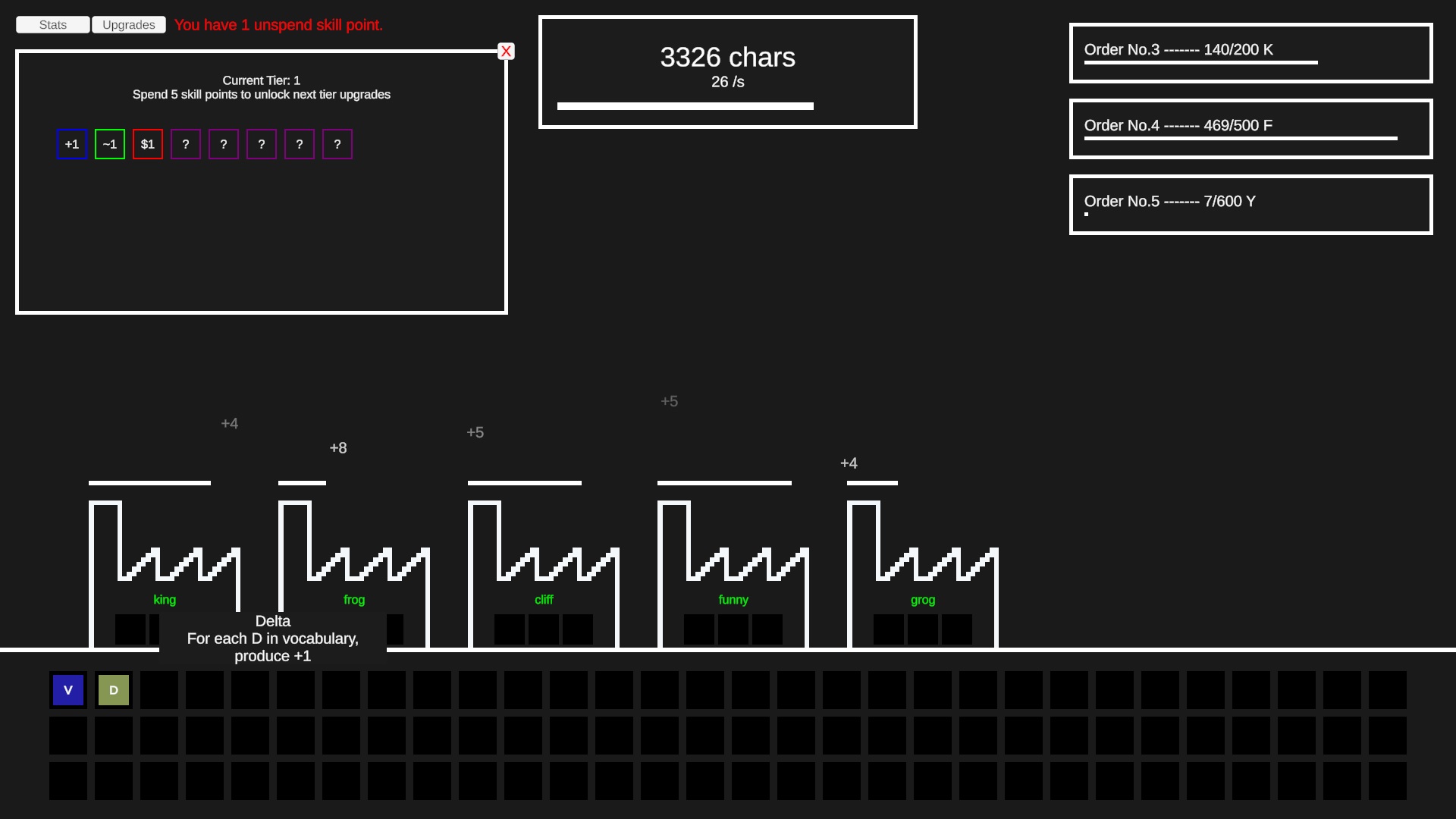This screenshot has width=1456, height=819.
Task: Open the Stats tab
Action: click(x=53, y=25)
